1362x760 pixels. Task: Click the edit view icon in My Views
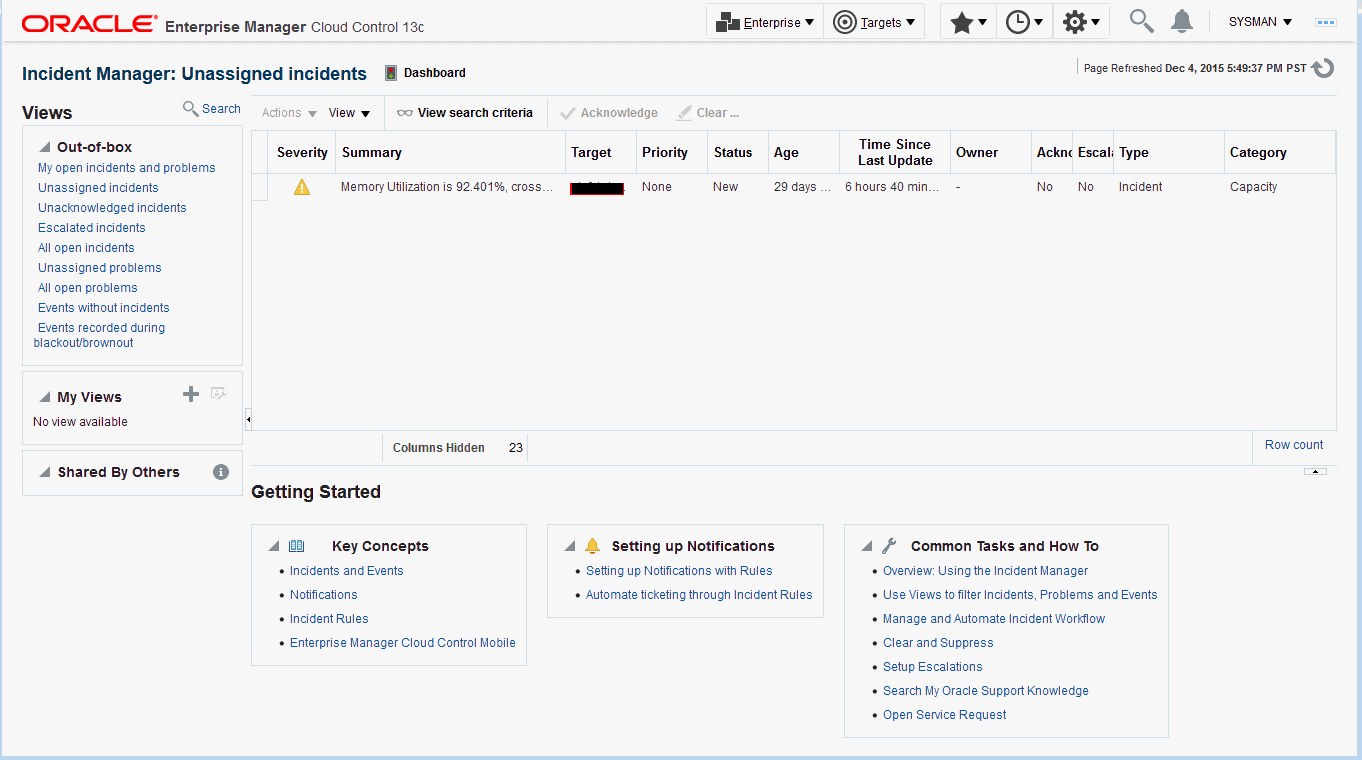[218, 395]
